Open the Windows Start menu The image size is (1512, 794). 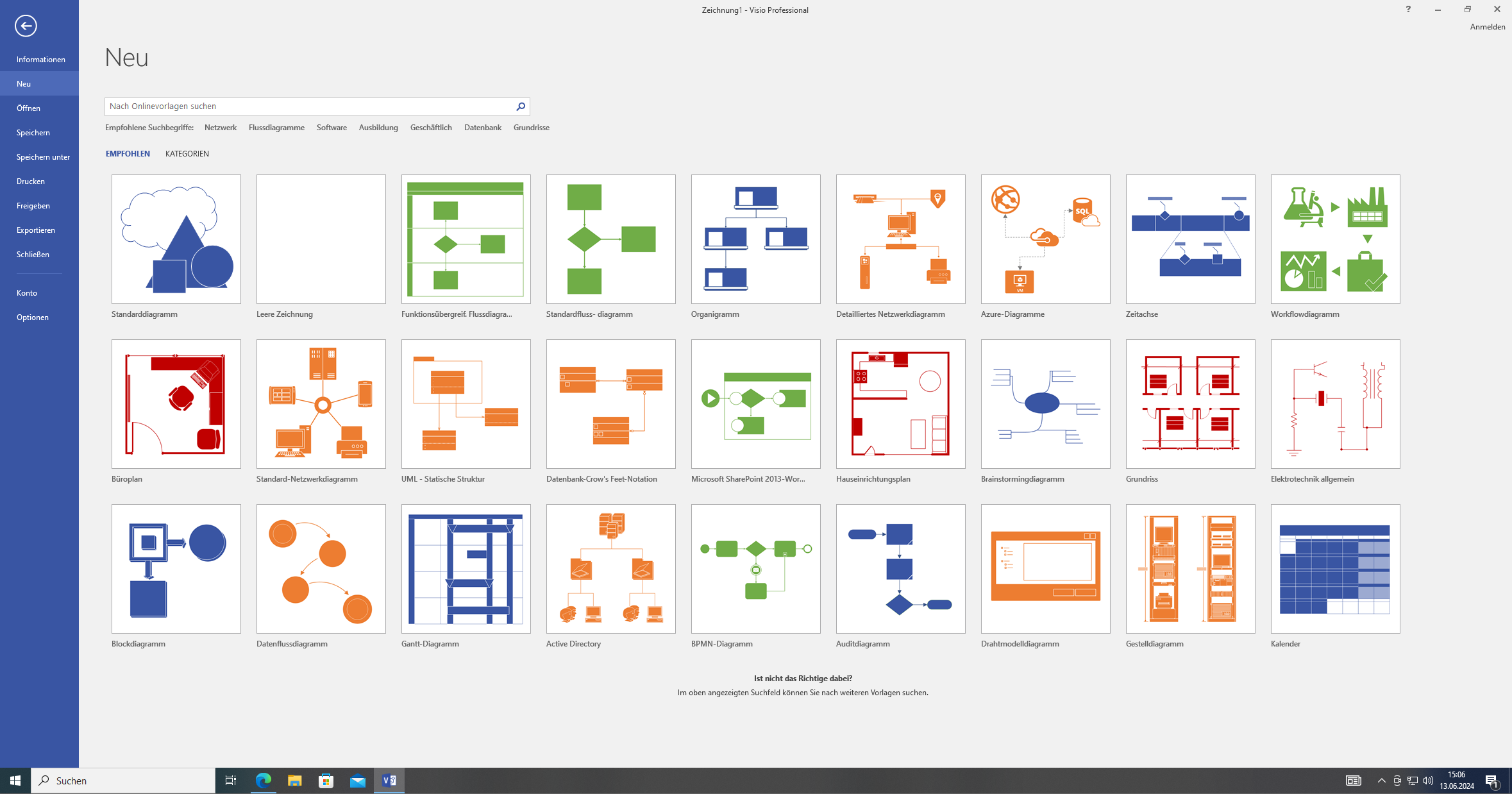(15, 781)
